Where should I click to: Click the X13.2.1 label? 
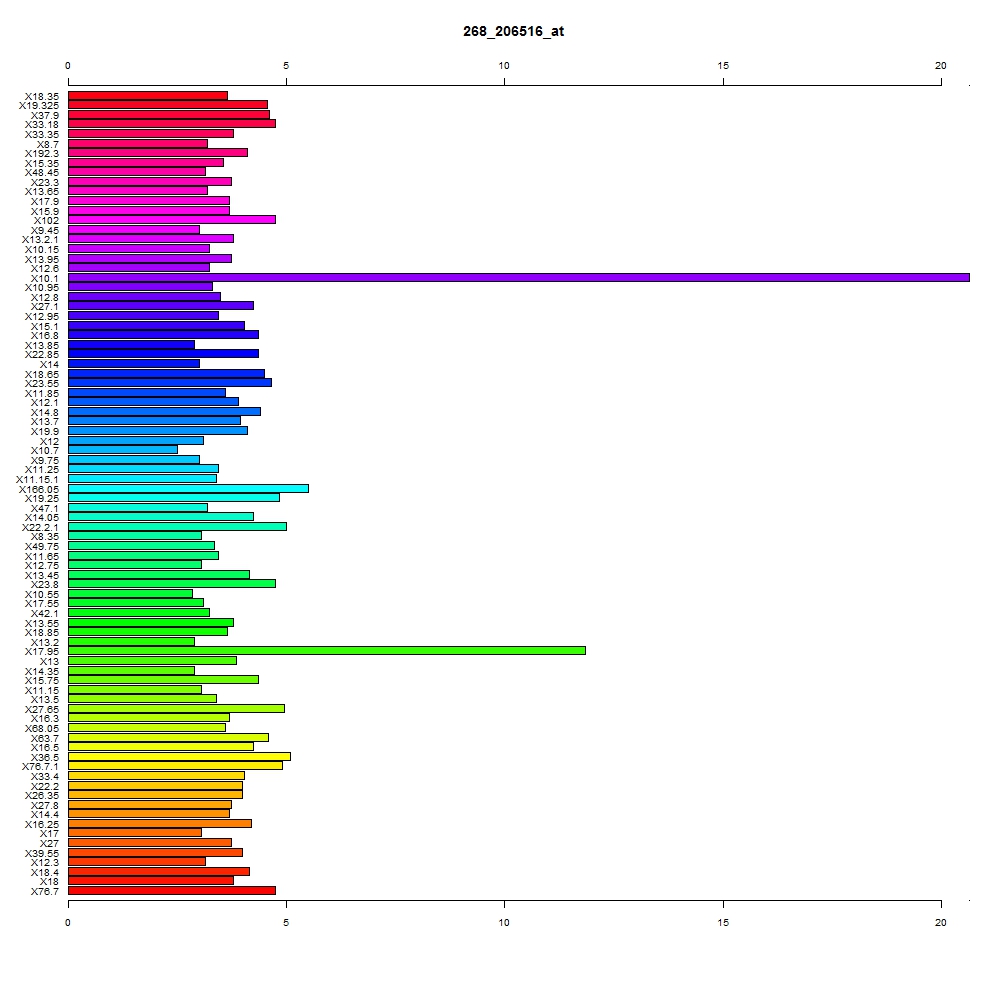pyautogui.click(x=40, y=240)
